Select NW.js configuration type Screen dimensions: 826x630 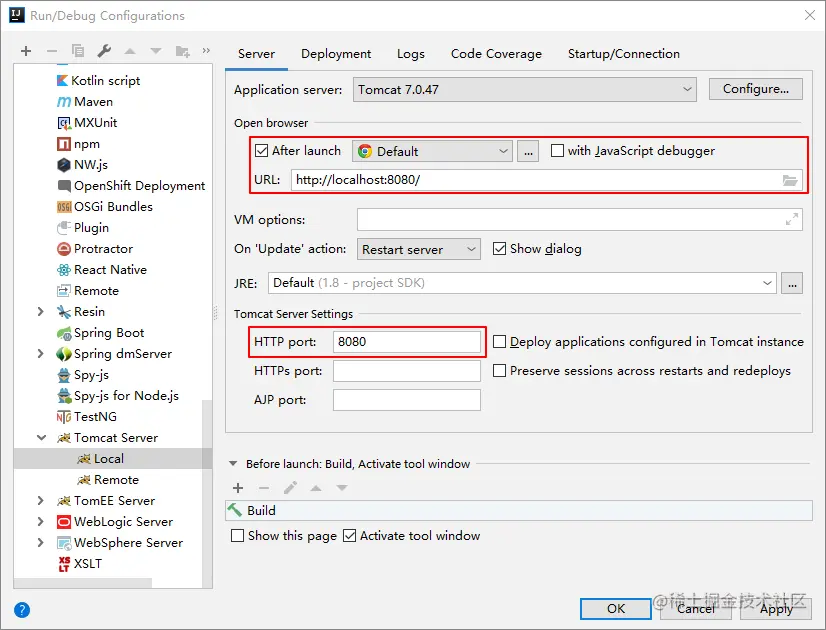pos(82,165)
